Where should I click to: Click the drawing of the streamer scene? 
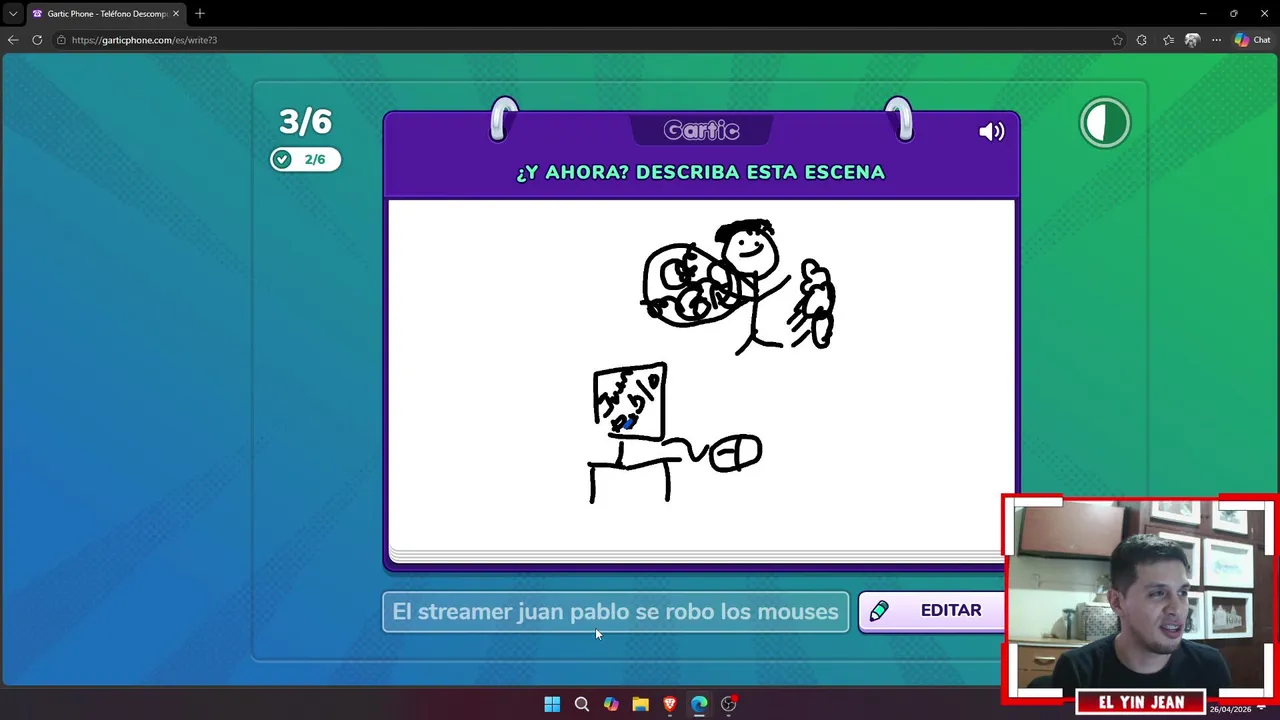701,375
